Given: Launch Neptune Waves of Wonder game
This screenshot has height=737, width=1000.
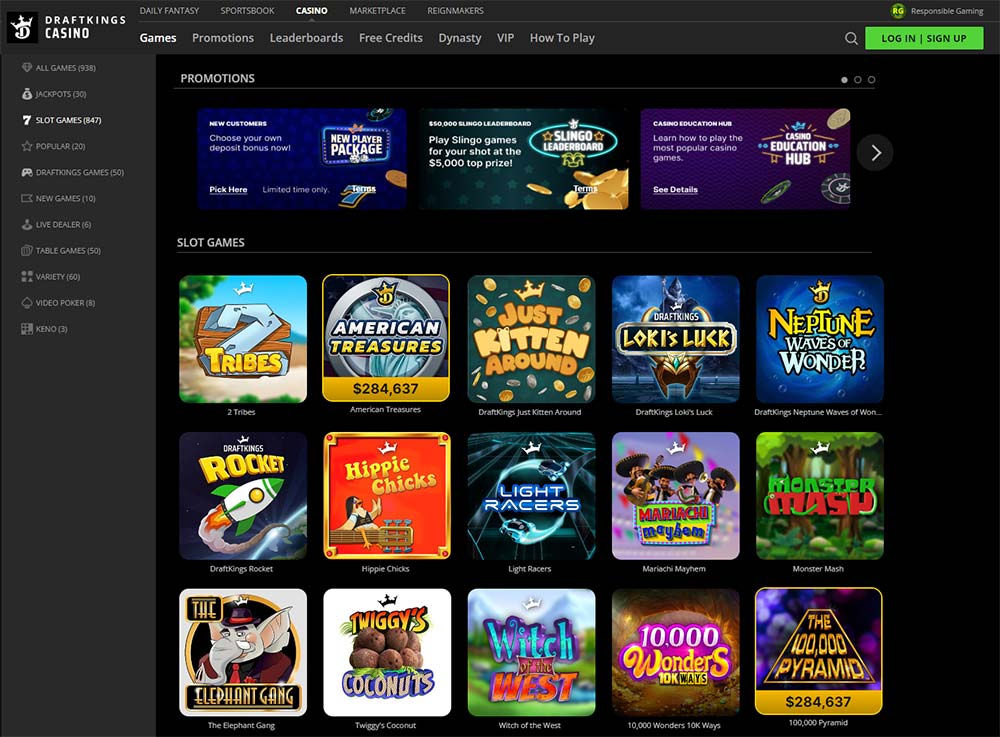Looking at the screenshot, I should tap(820, 339).
